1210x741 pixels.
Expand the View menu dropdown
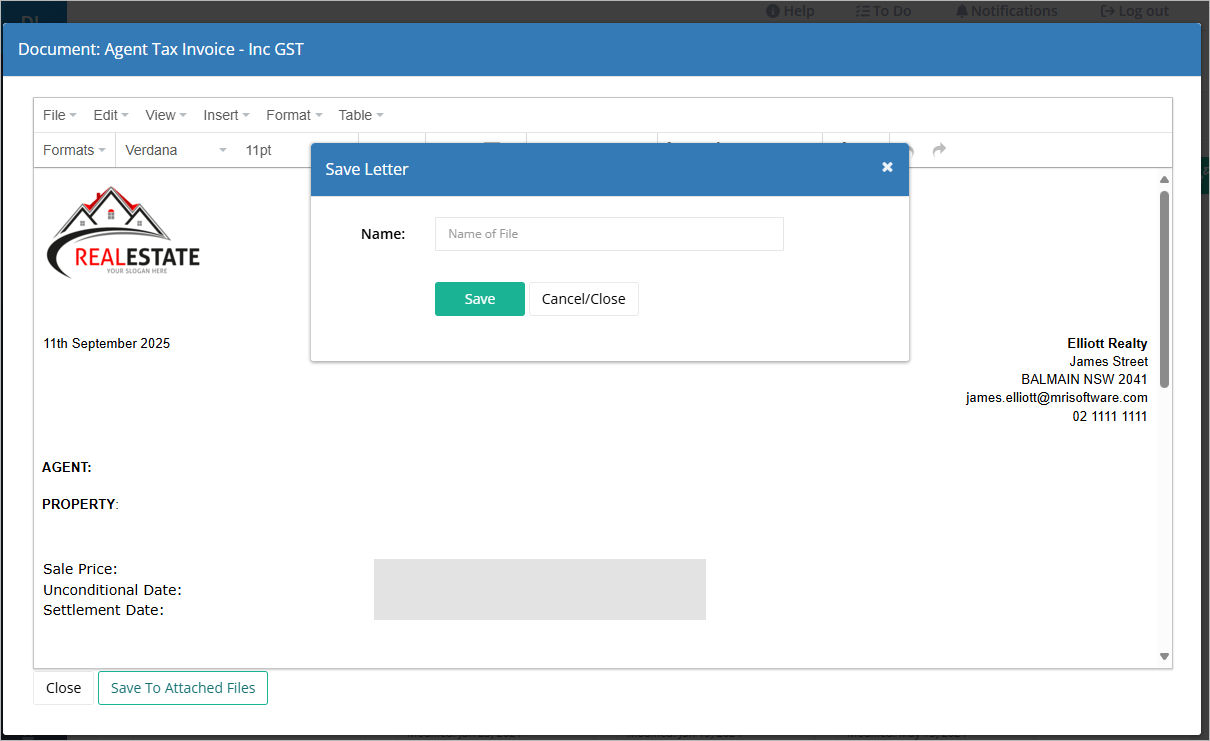click(x=165, y=115)
